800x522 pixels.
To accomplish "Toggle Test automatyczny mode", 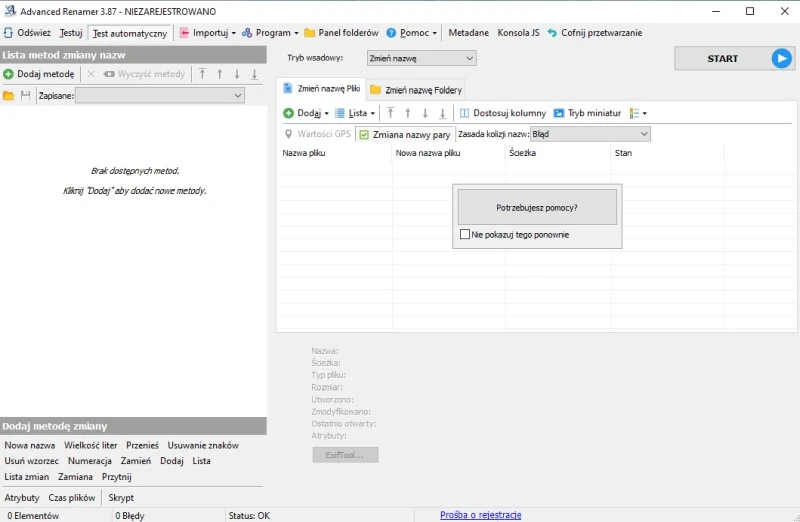I will (x=130, y=33).
